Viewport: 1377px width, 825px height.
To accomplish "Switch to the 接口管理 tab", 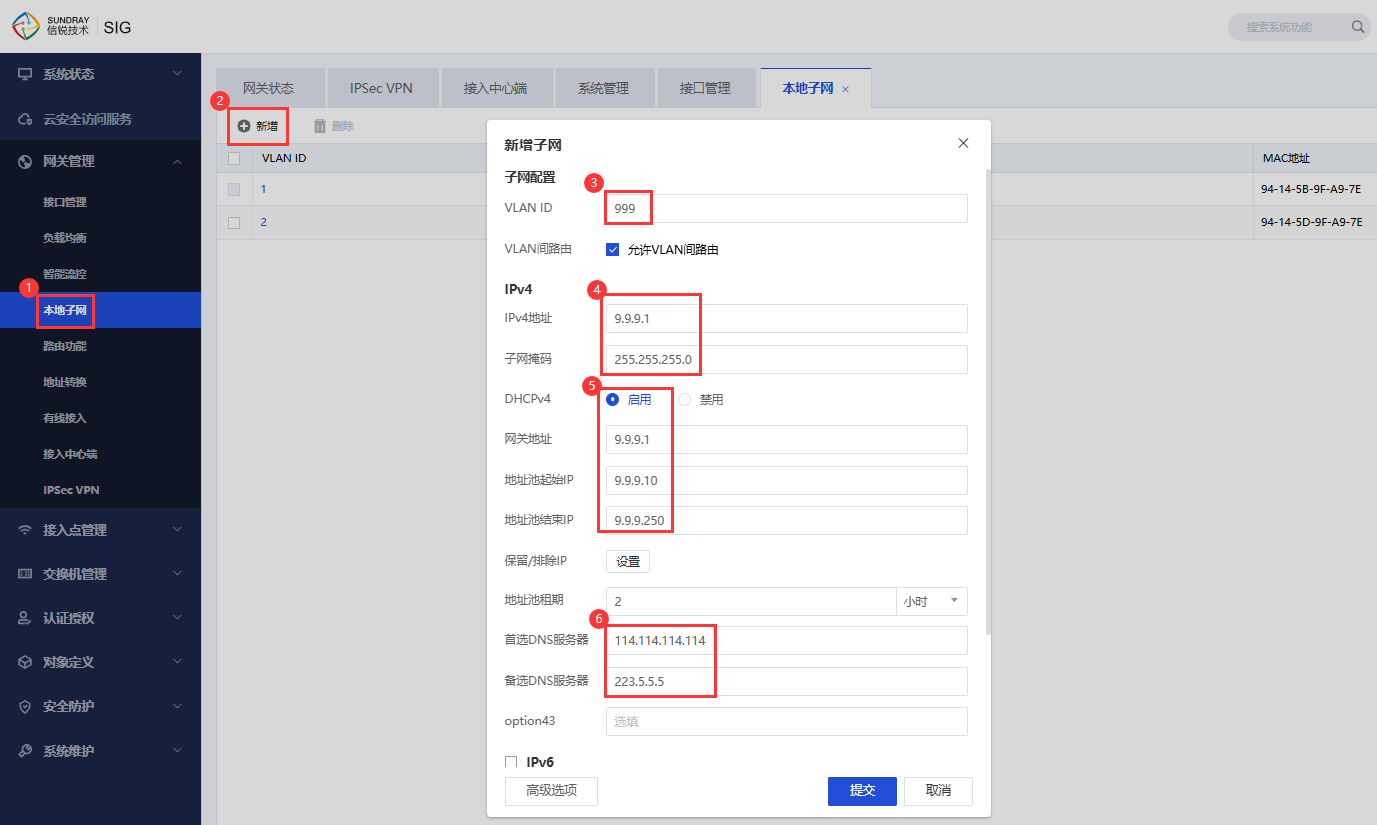I will (706, 88).
